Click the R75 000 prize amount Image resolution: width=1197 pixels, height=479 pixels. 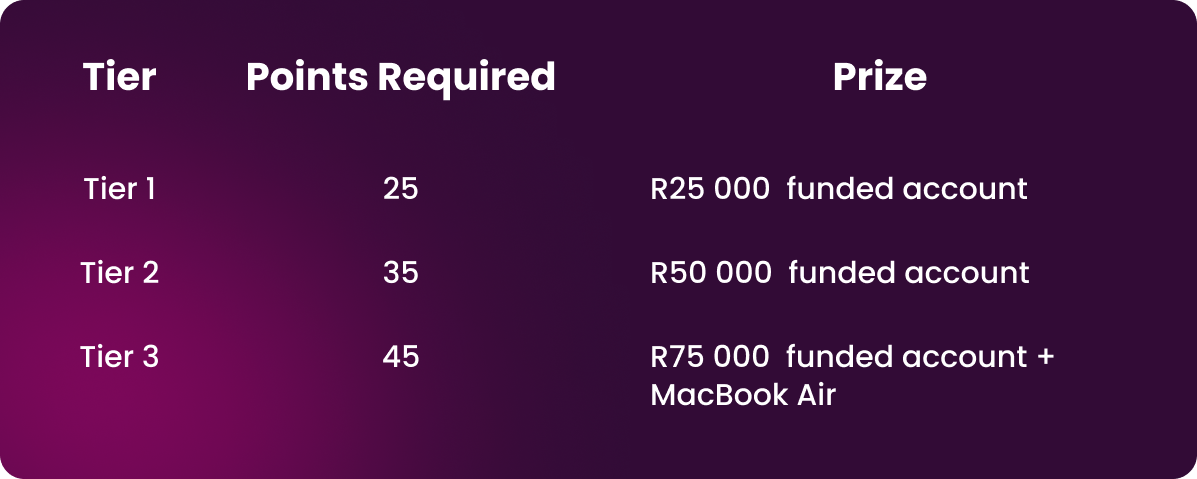710,356
